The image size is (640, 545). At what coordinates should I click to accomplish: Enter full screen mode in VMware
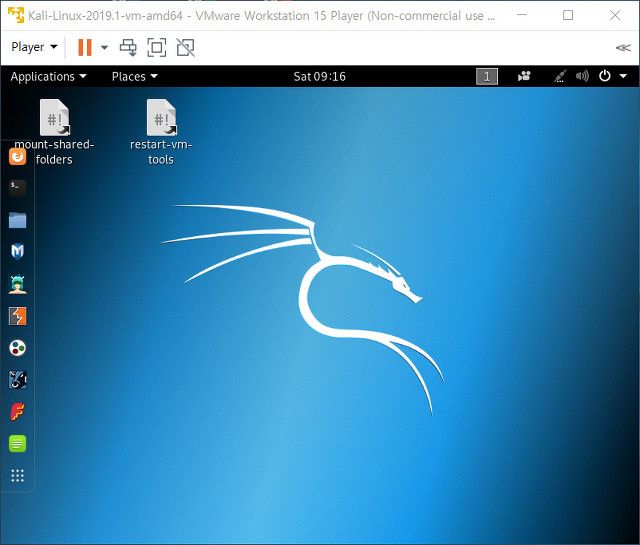pos(157,47)
